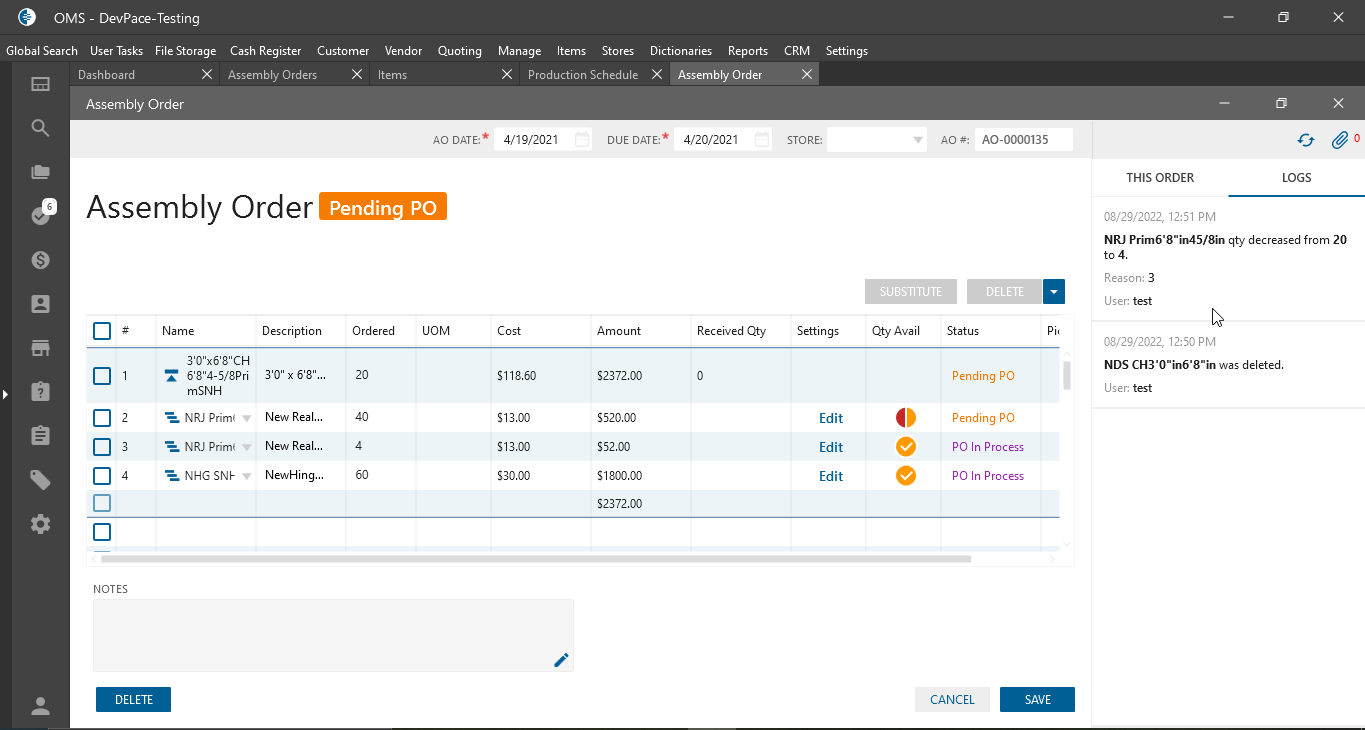Switch to the This Order tab

(x=1160, y=177)
